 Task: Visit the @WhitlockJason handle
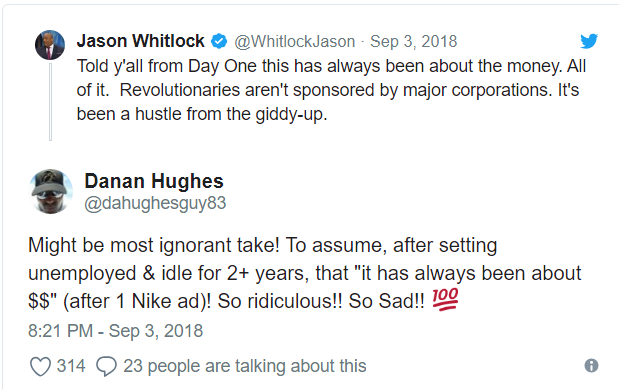pyautogui.click(x=294, y=41)
